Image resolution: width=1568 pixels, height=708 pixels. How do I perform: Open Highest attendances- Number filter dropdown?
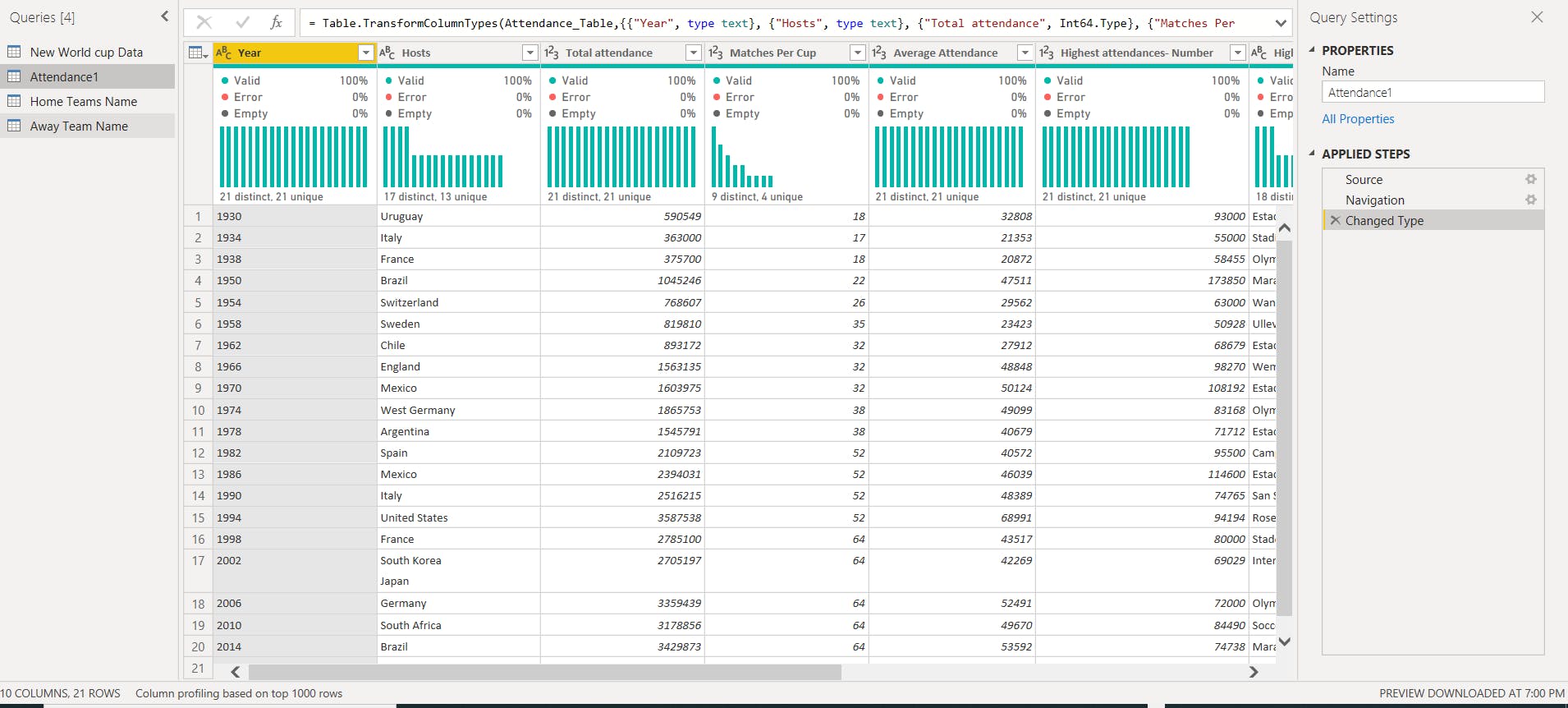[1238, 53]
